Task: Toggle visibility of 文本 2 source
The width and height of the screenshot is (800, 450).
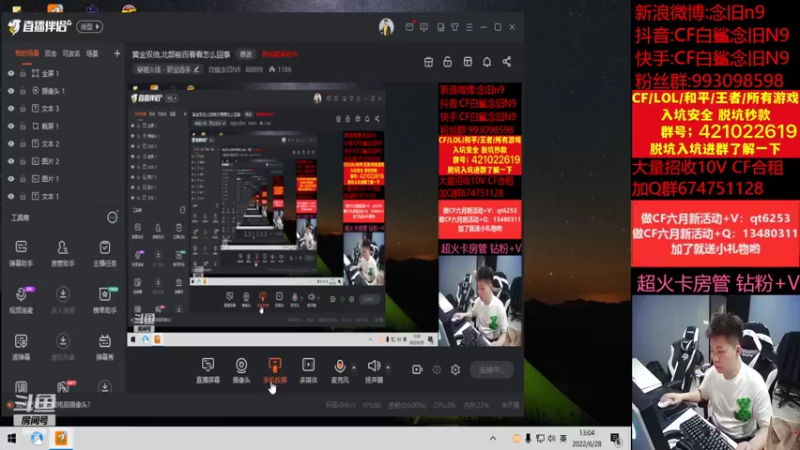Action: [11, 144]
